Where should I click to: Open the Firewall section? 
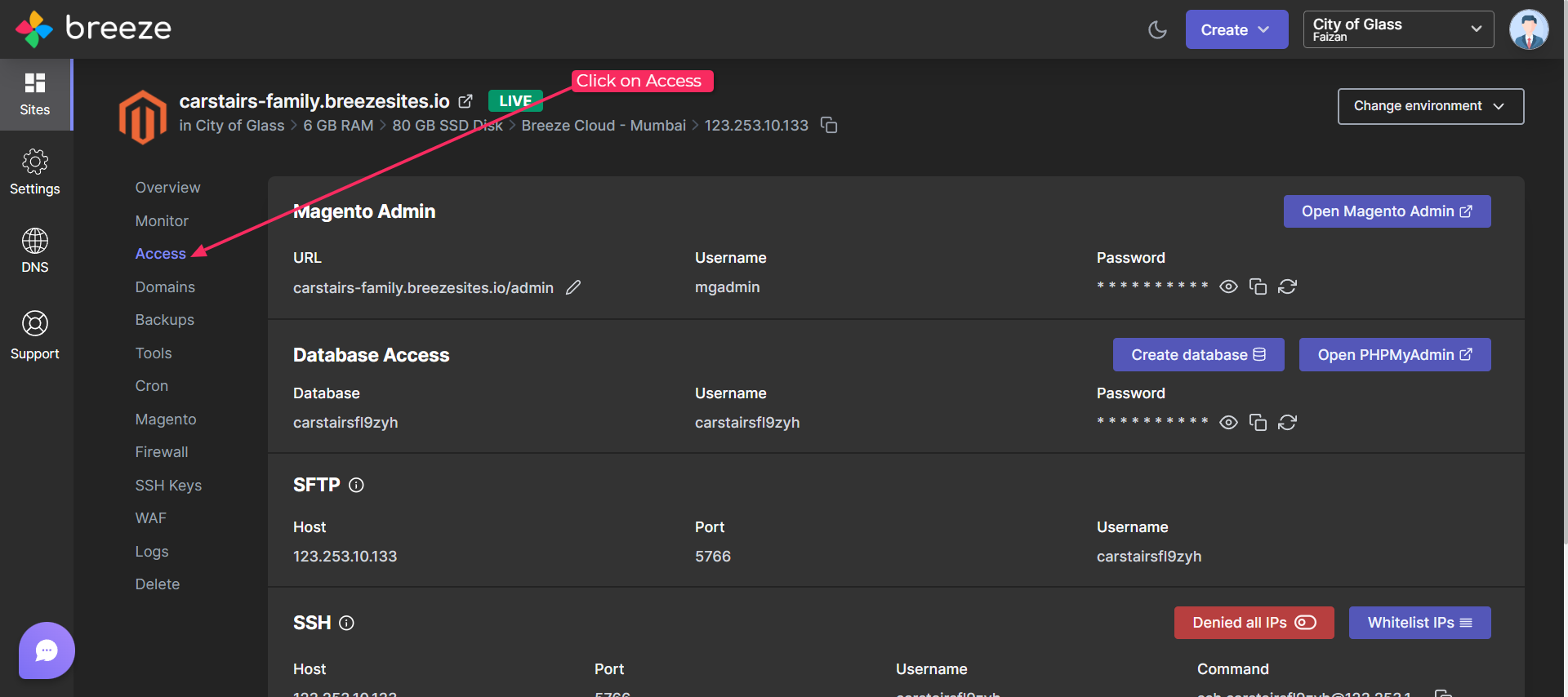pos(162,452)
